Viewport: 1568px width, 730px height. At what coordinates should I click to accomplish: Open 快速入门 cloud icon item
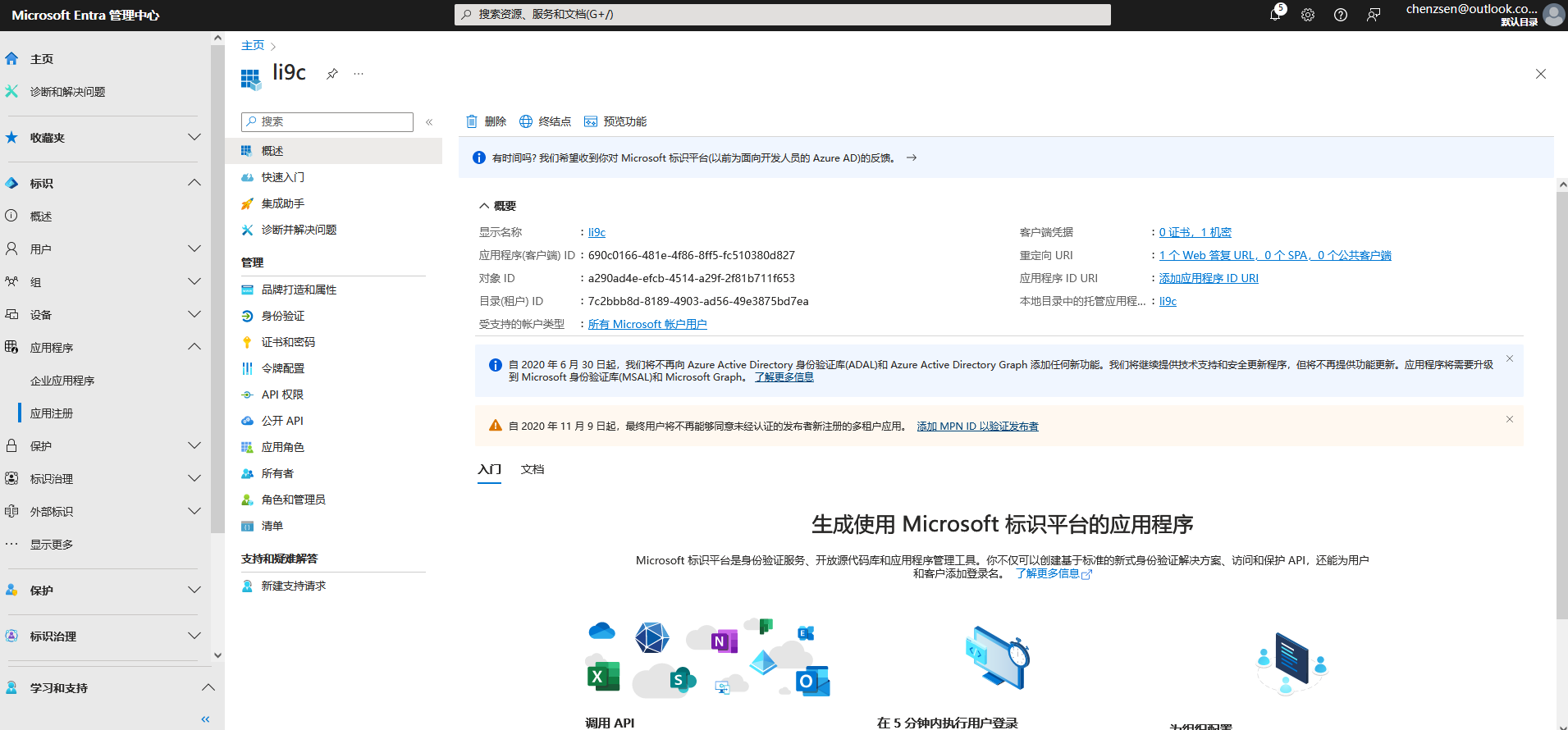pos(247,177)
